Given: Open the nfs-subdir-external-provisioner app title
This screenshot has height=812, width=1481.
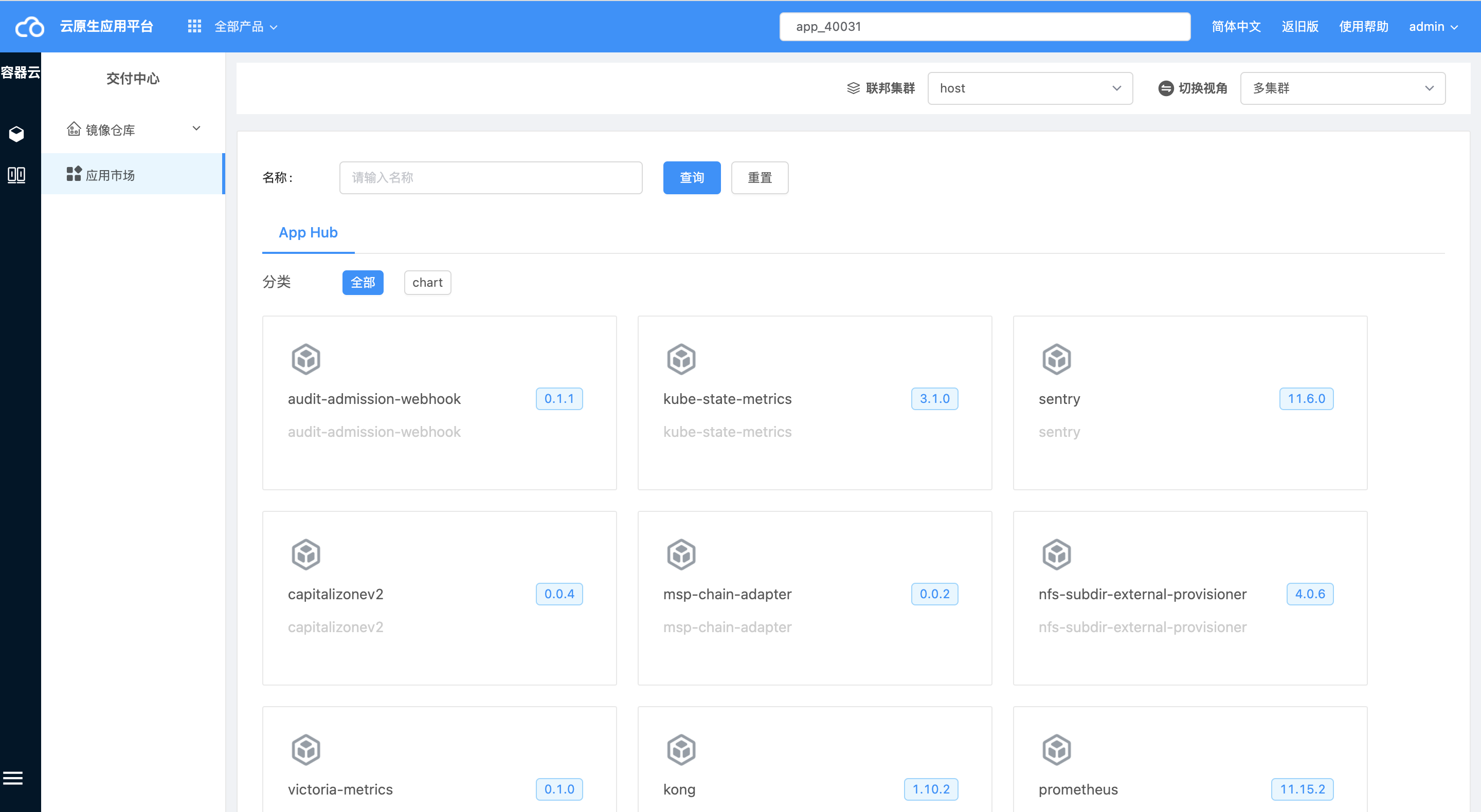Looking at the screenshot, I should coord(1142,594).
